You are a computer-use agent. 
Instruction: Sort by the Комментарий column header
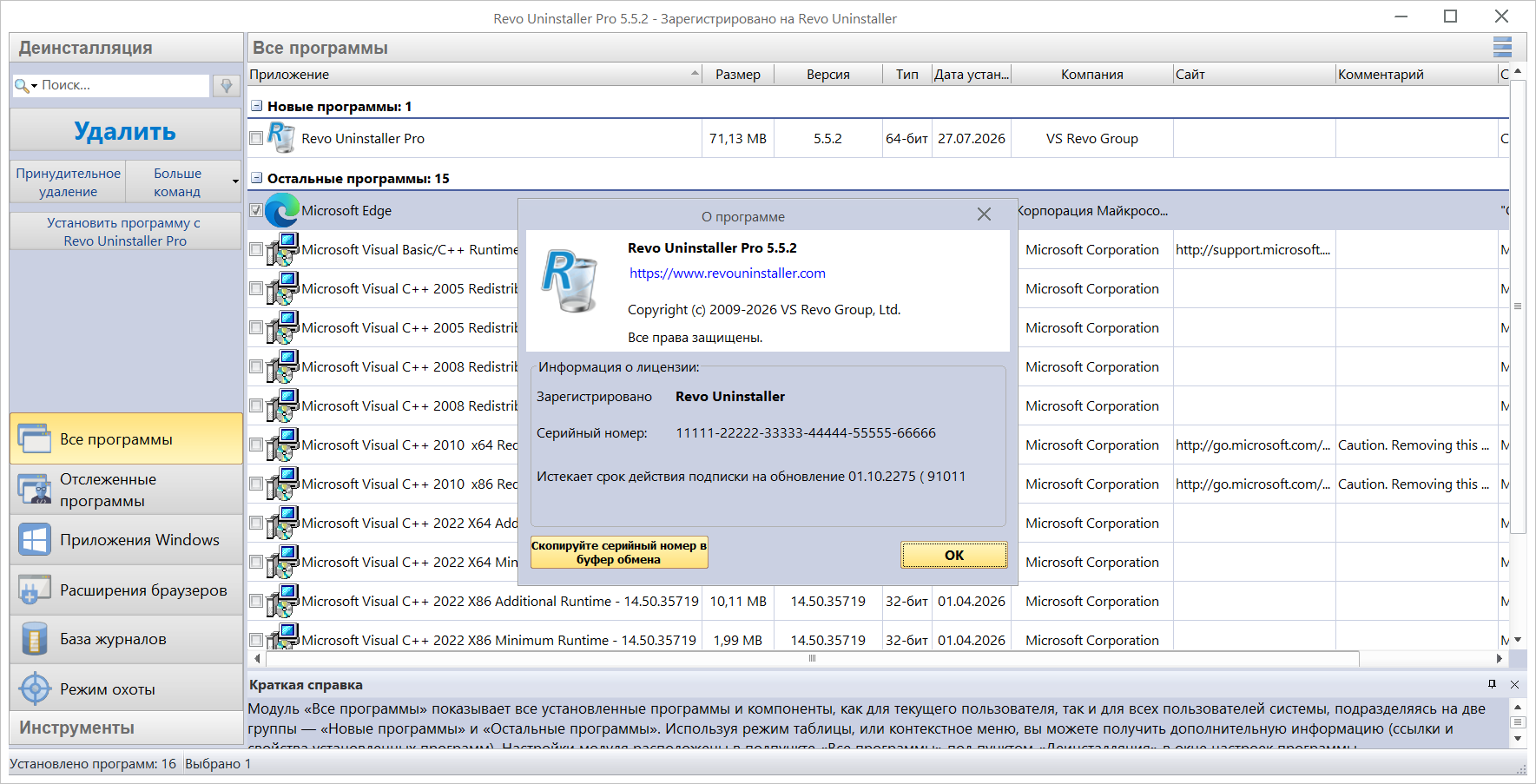click(x=1417, y=74)
